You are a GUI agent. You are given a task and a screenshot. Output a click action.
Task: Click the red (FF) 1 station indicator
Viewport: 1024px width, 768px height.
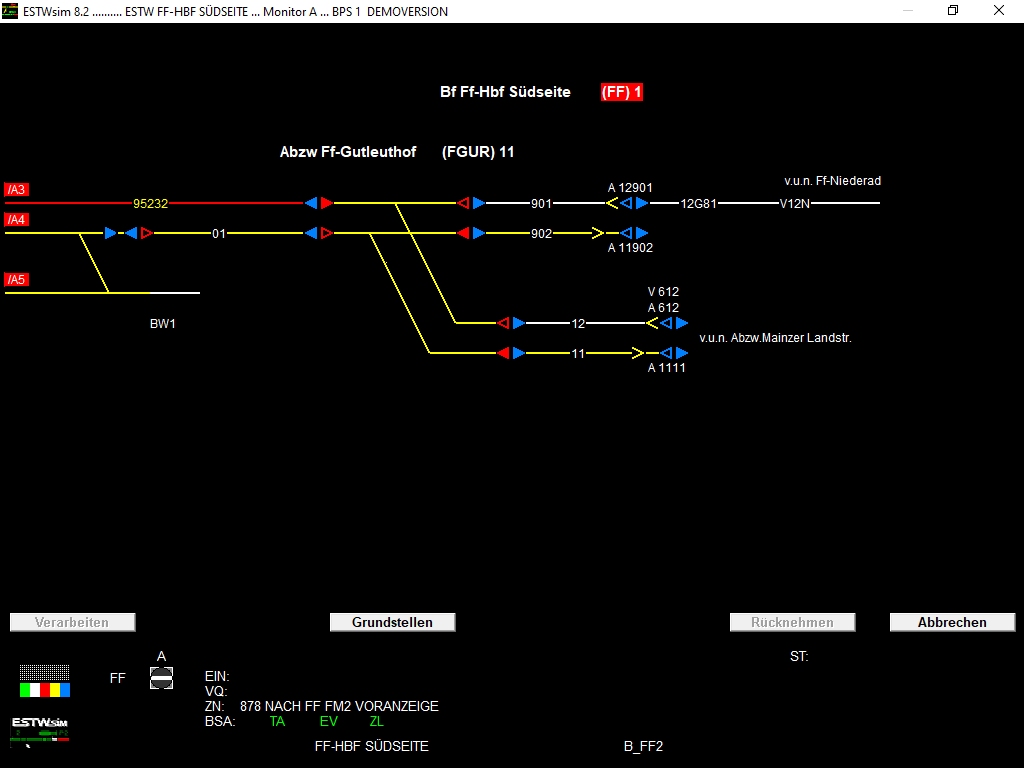pyautogui.click(x=621, y=91)
